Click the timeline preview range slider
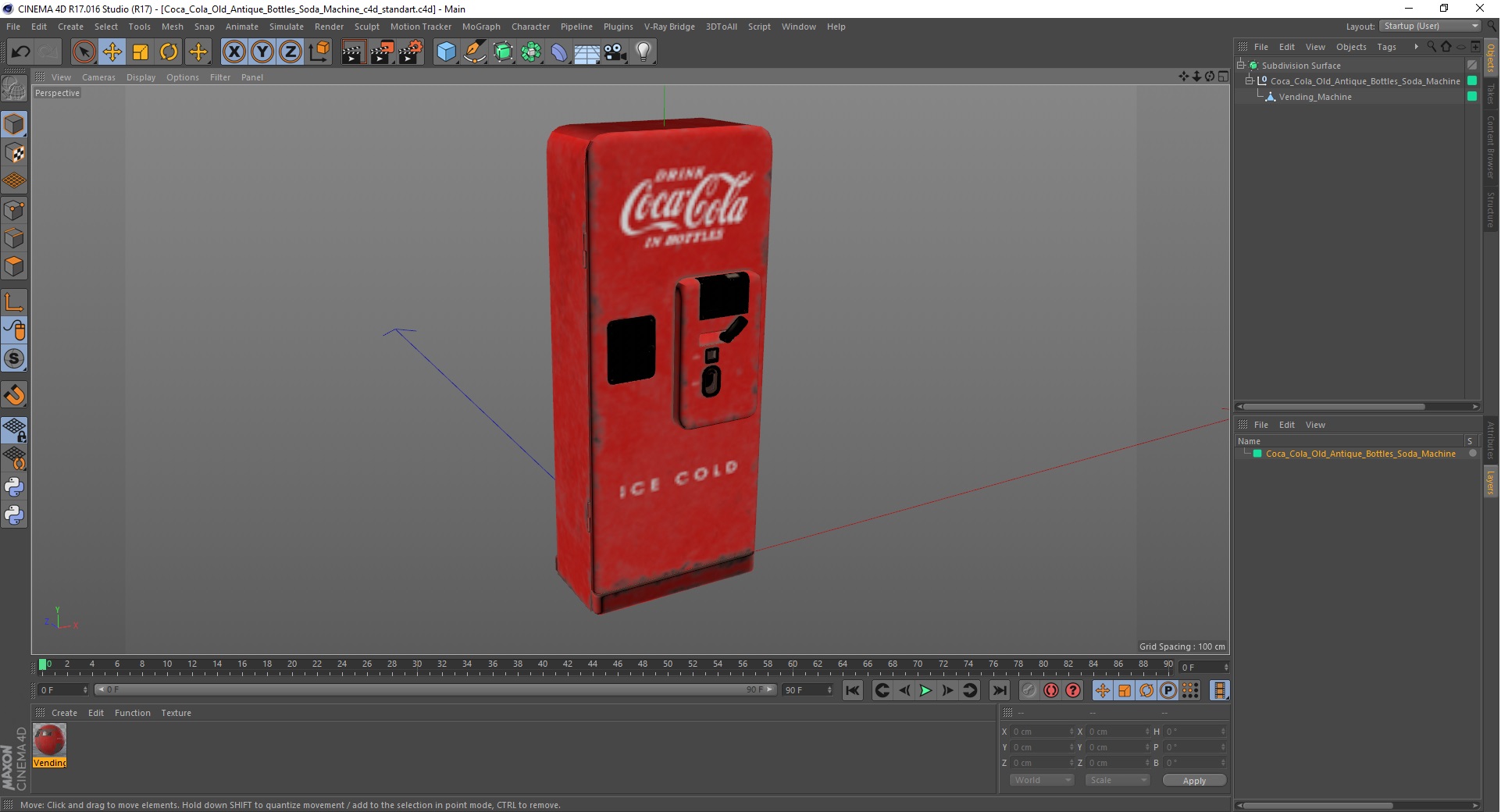 (x=435, y=689)
